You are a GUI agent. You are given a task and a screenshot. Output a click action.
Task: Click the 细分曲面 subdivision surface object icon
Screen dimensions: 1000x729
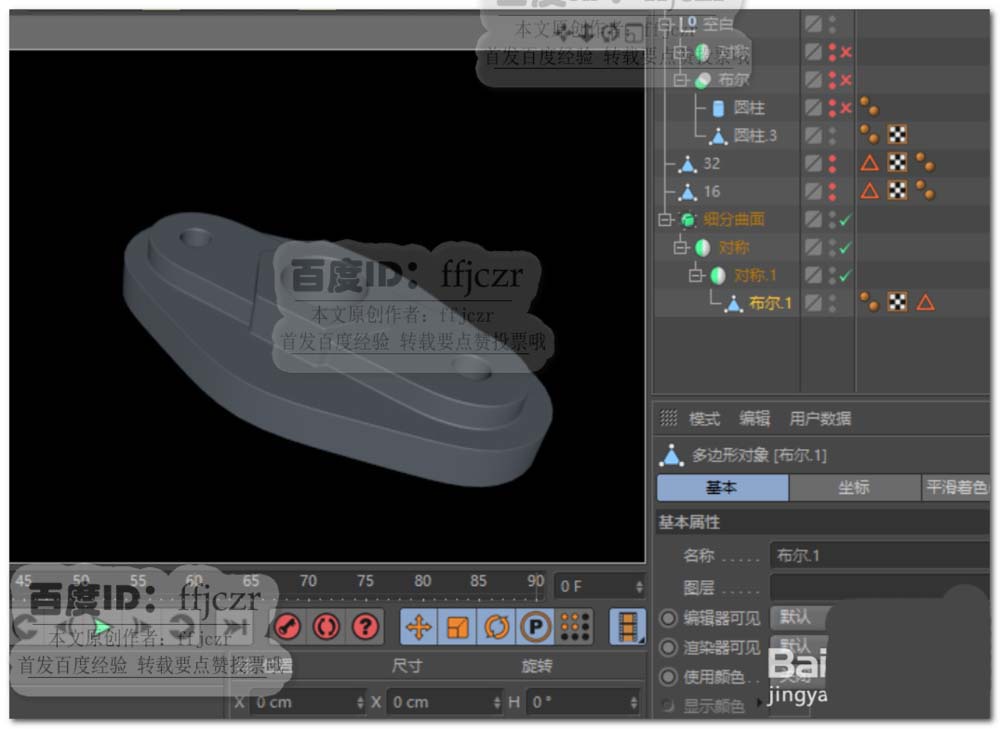[688, 219]
